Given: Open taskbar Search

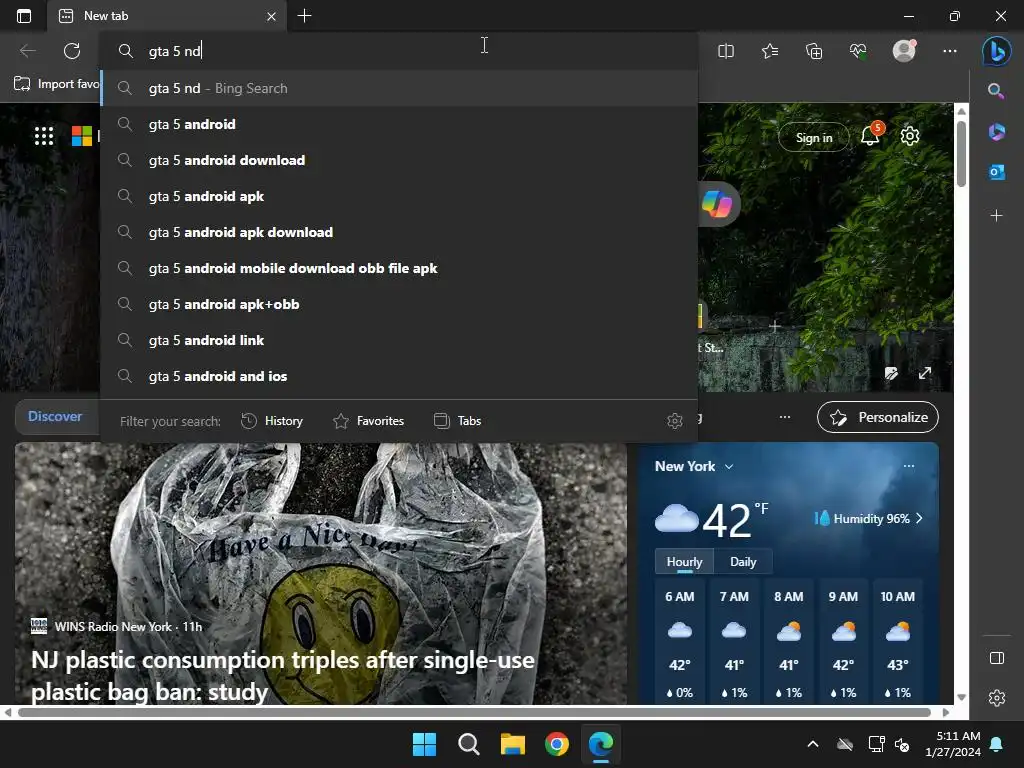Looking at the screenshot, I should pos(468,744).
